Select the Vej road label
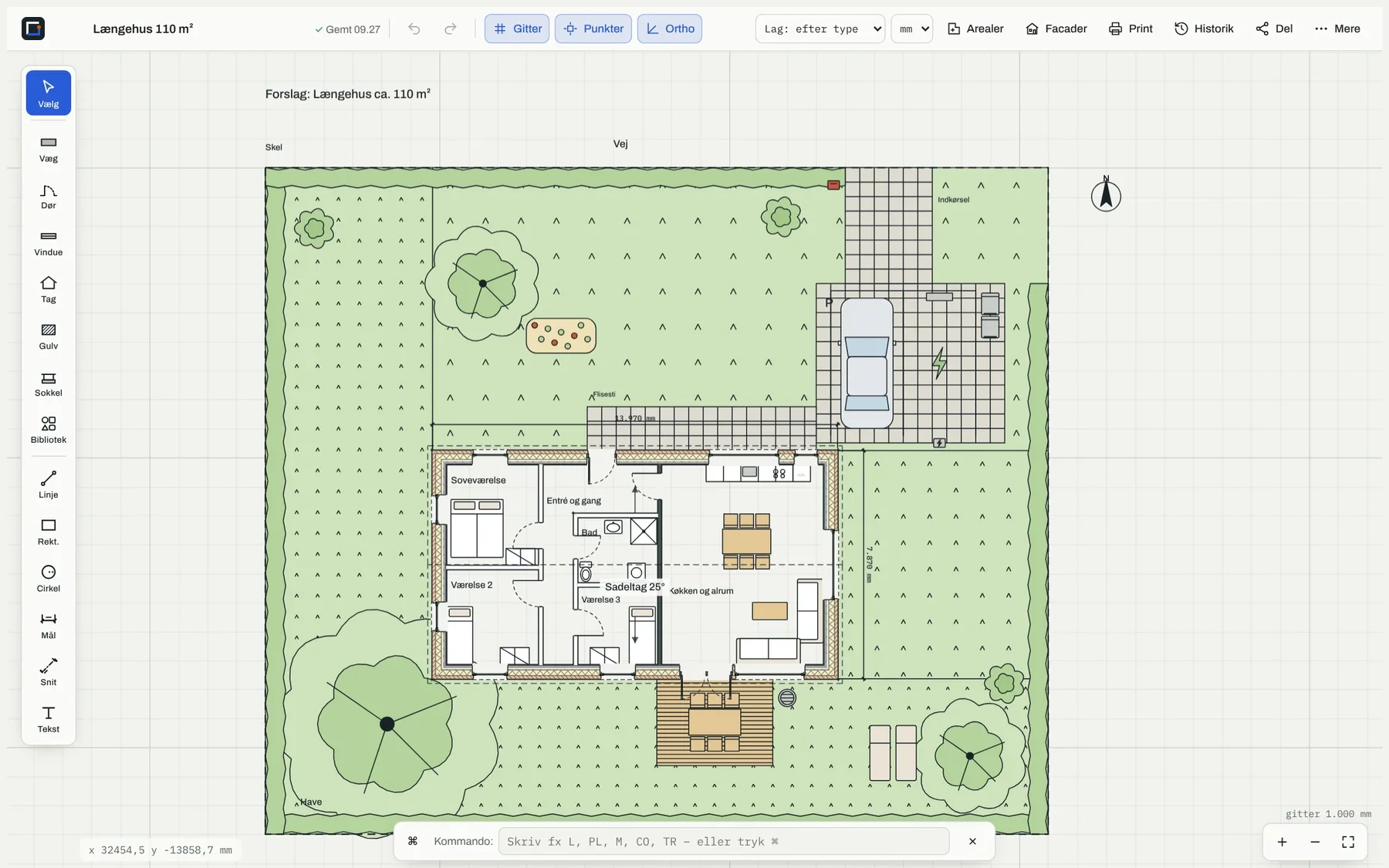 pyautogui.click(x=620, y=144)
